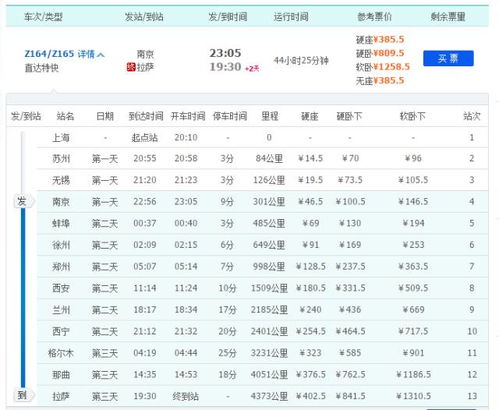Click the 14:35 arrival time for 那曲
Image resolution: width=499 pixels, height=410 pixels.
(x=145, y=375)
